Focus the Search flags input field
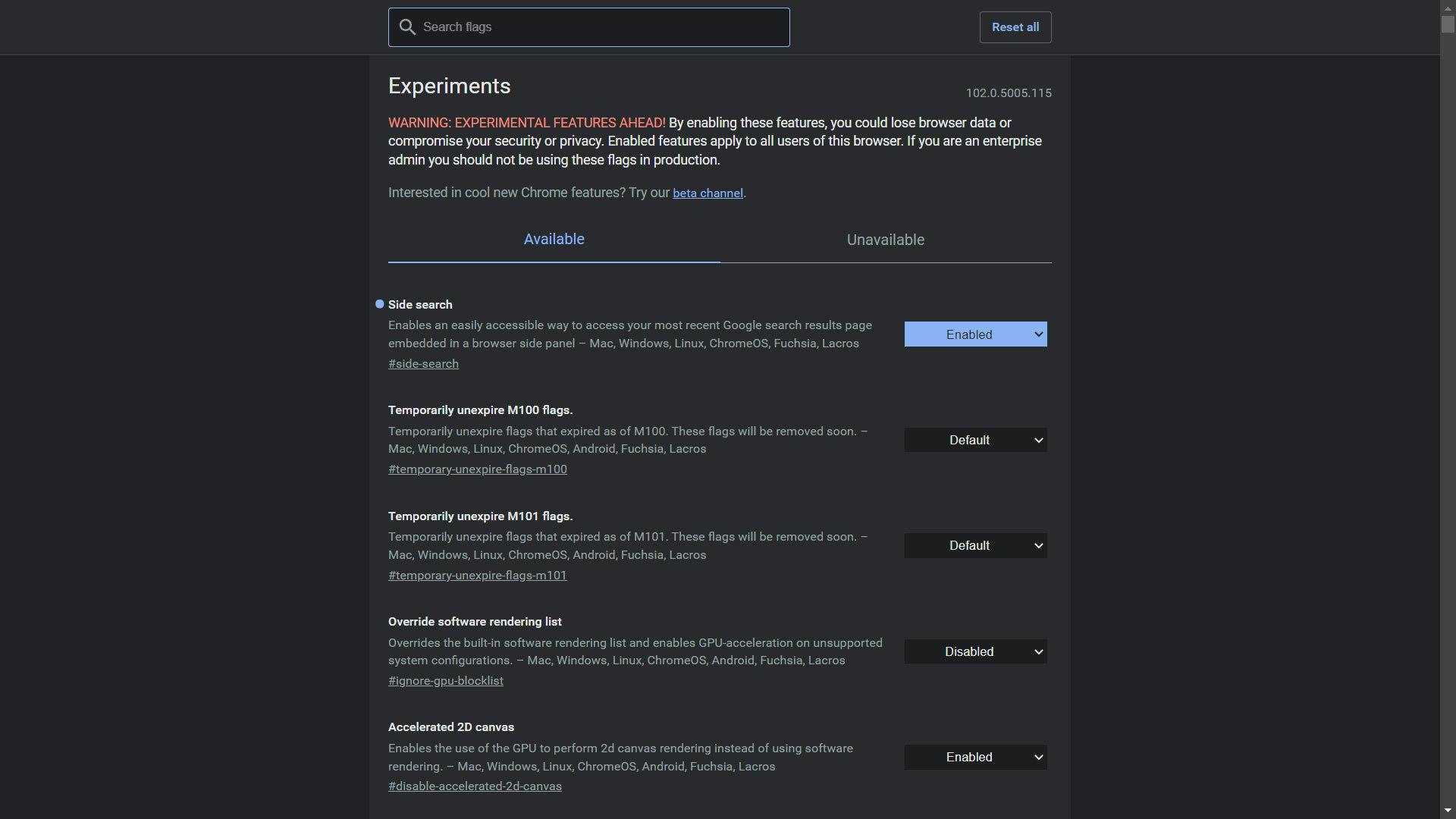Screen dimensions: 1456x819 (599, 27)
